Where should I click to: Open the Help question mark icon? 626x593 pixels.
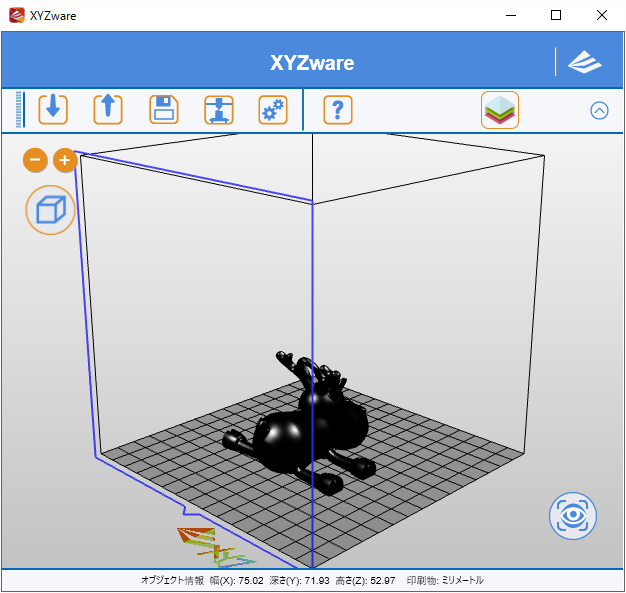coord(338,110)
